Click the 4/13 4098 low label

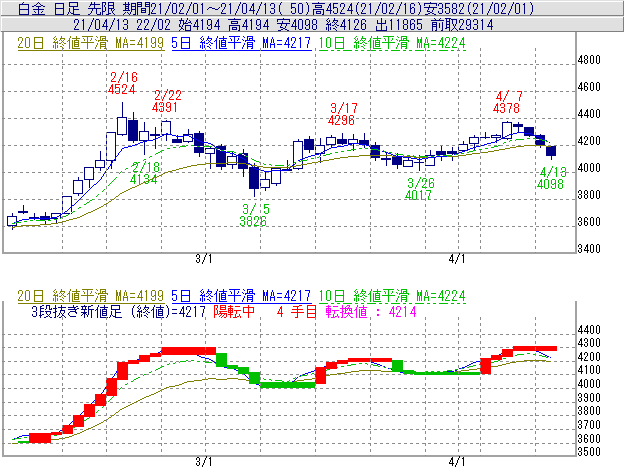point(552,178)
